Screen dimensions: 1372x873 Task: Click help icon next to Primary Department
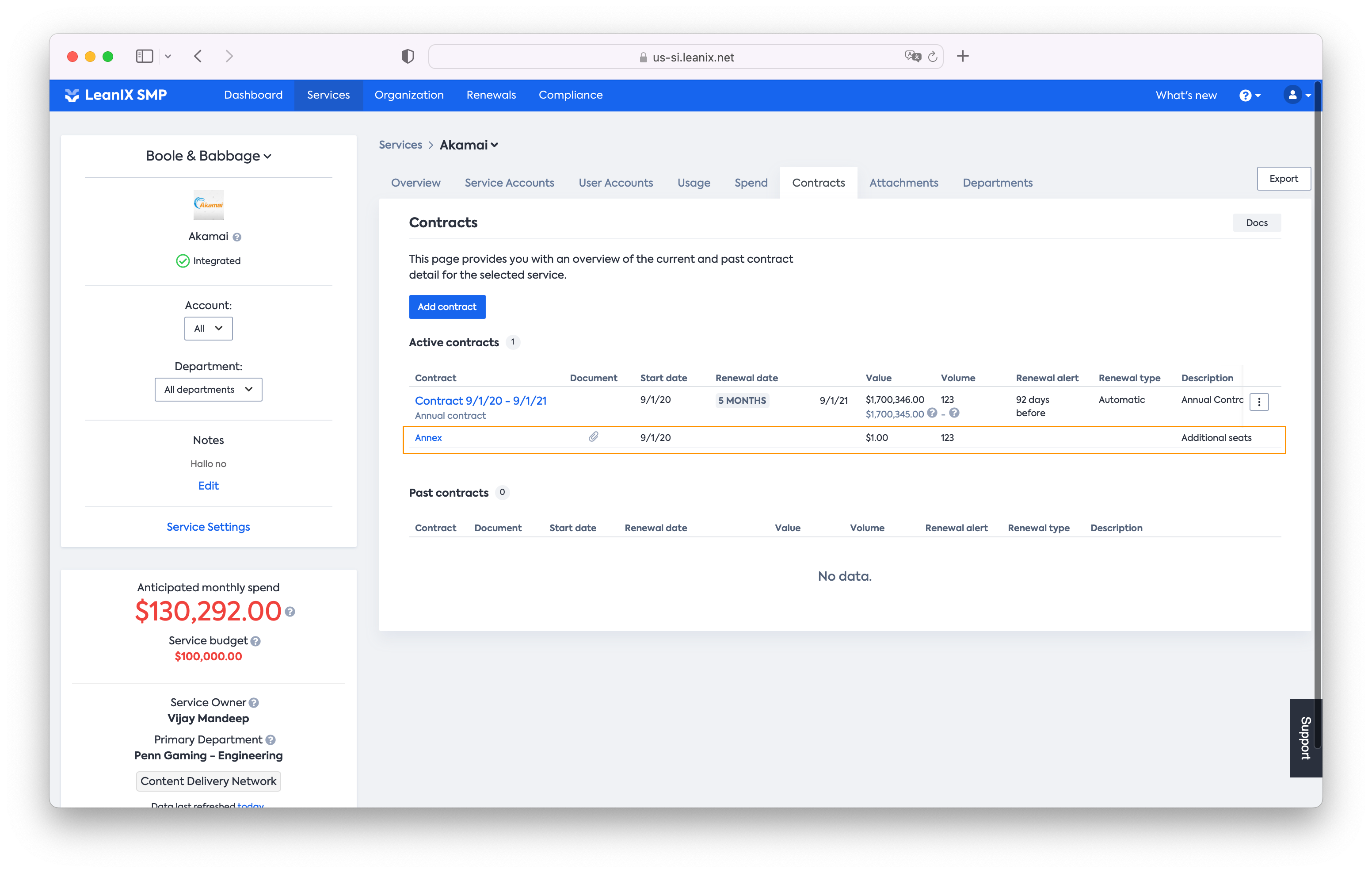tap(271, 740)
